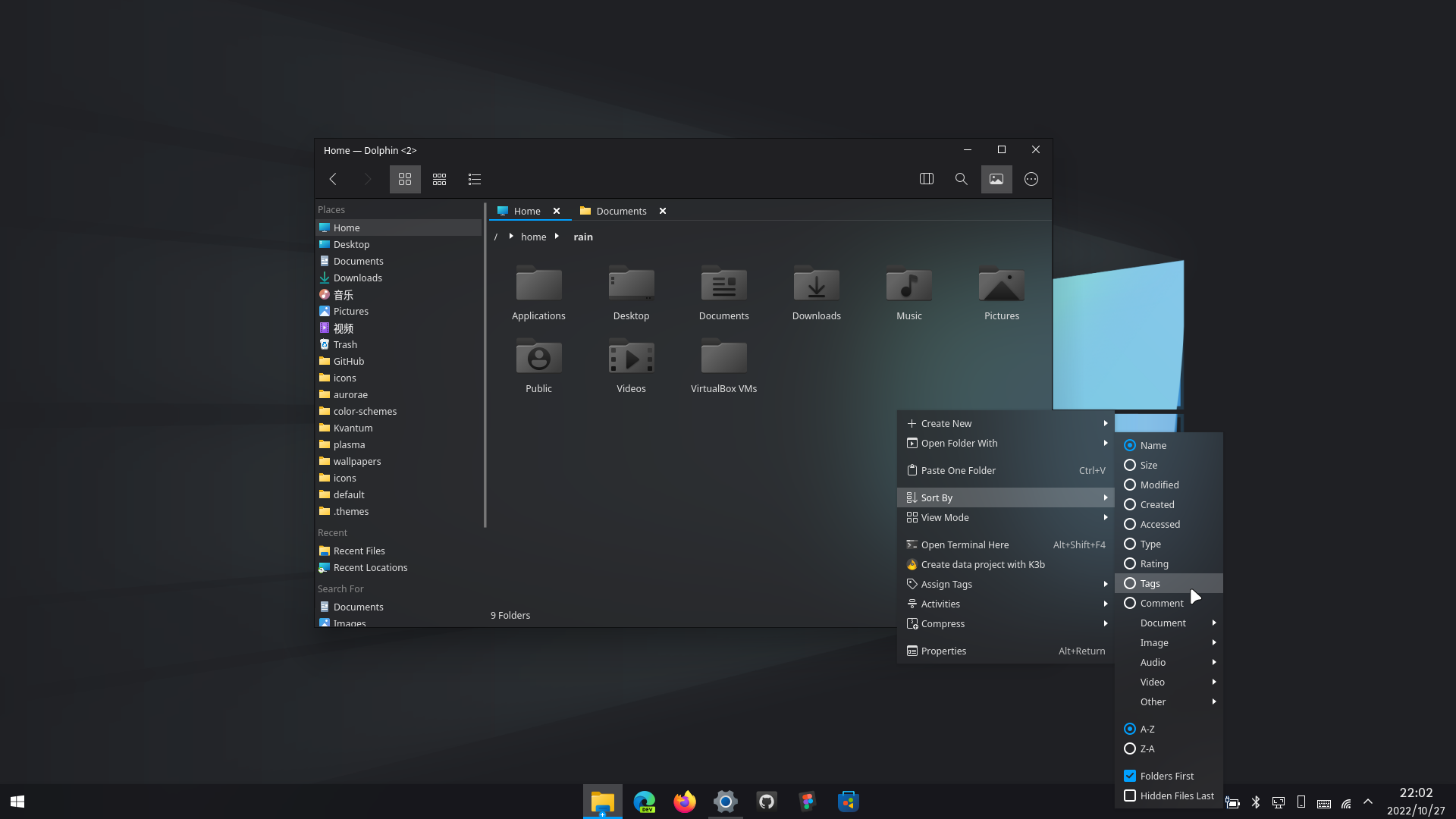Screen dimensions: 1456x819
Task: Open the Pictures folder icon in file view
Action: (x=1002, y=293)
